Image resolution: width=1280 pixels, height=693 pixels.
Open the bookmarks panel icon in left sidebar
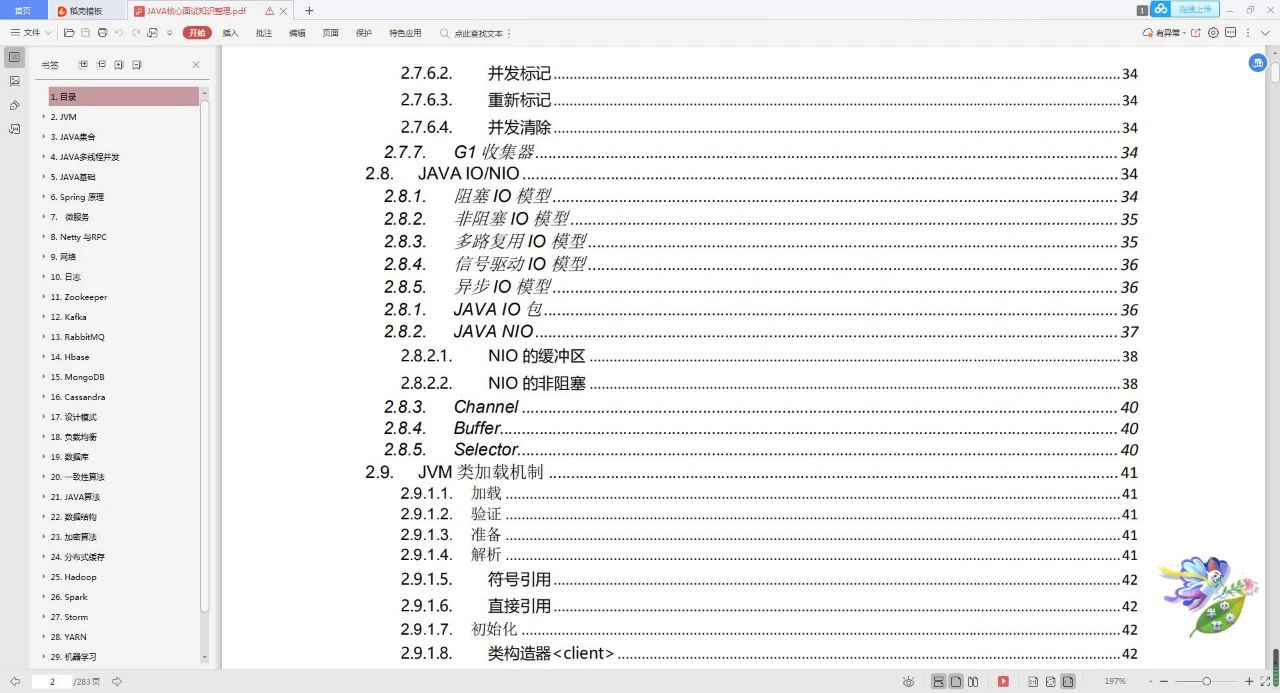pos(14,57)
